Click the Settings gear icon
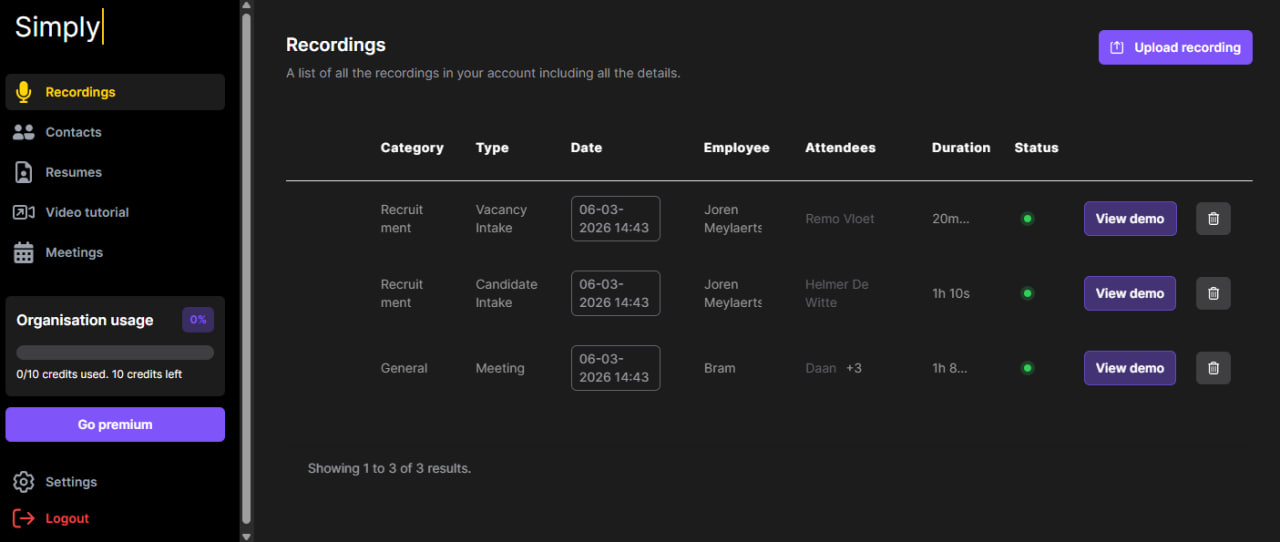The width and height of the screenshot is (1280, 542). click(x=24, y=482)
